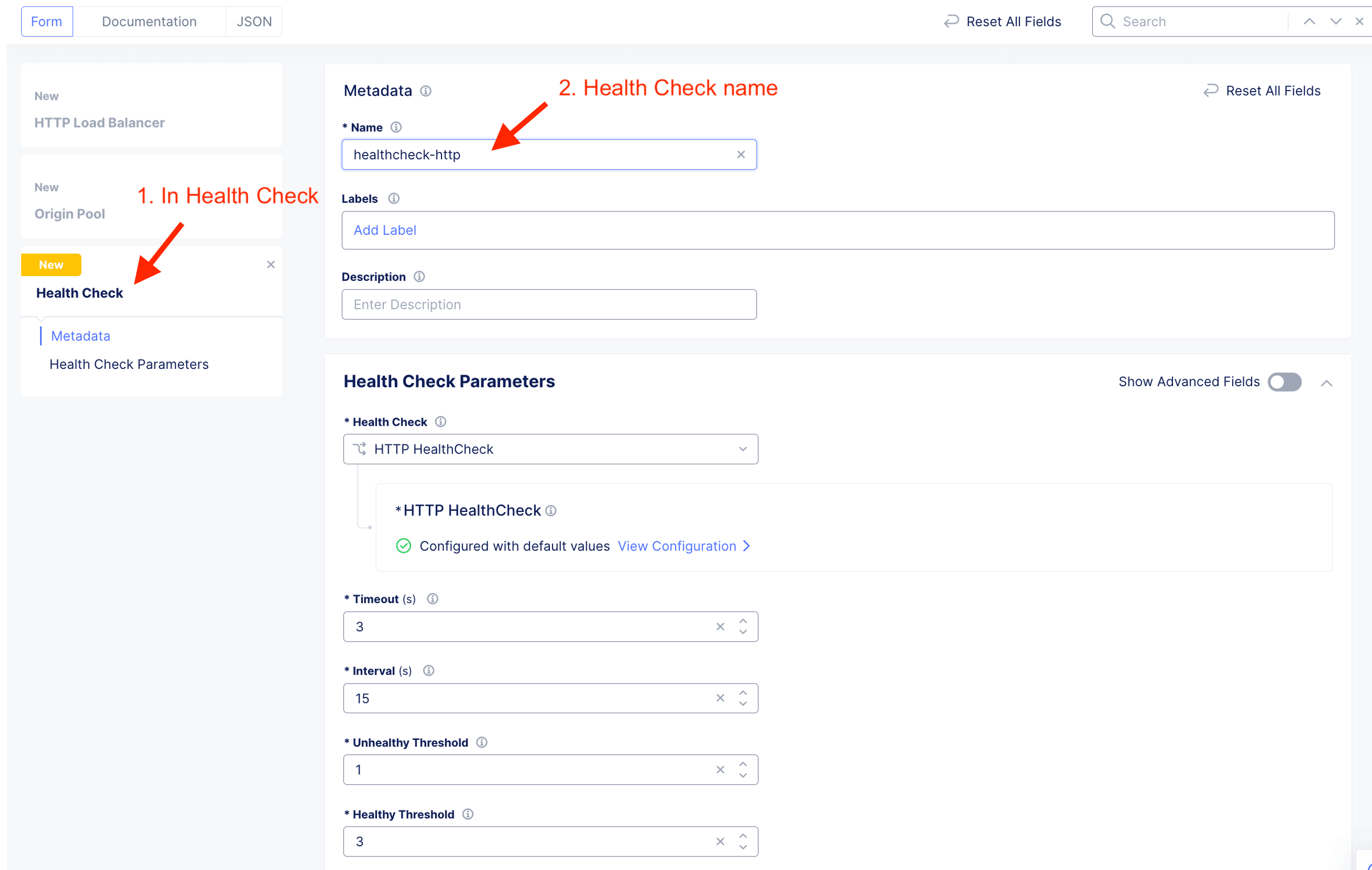Increase the Timeout value with up arrow
Image resolution: width=1372 pixels, height=870 pixels.
[743, 621]
